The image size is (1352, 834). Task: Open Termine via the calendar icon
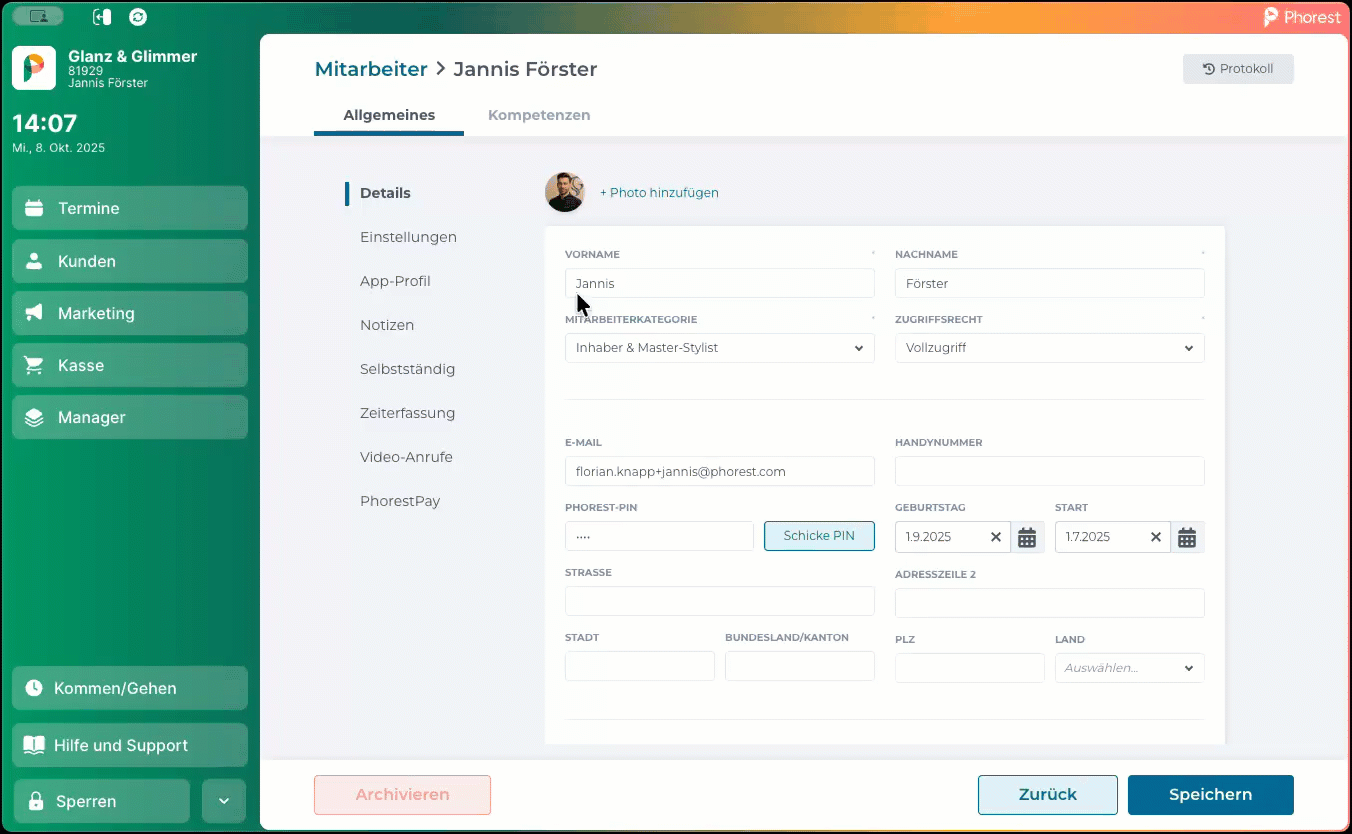[x=34, y=208]
